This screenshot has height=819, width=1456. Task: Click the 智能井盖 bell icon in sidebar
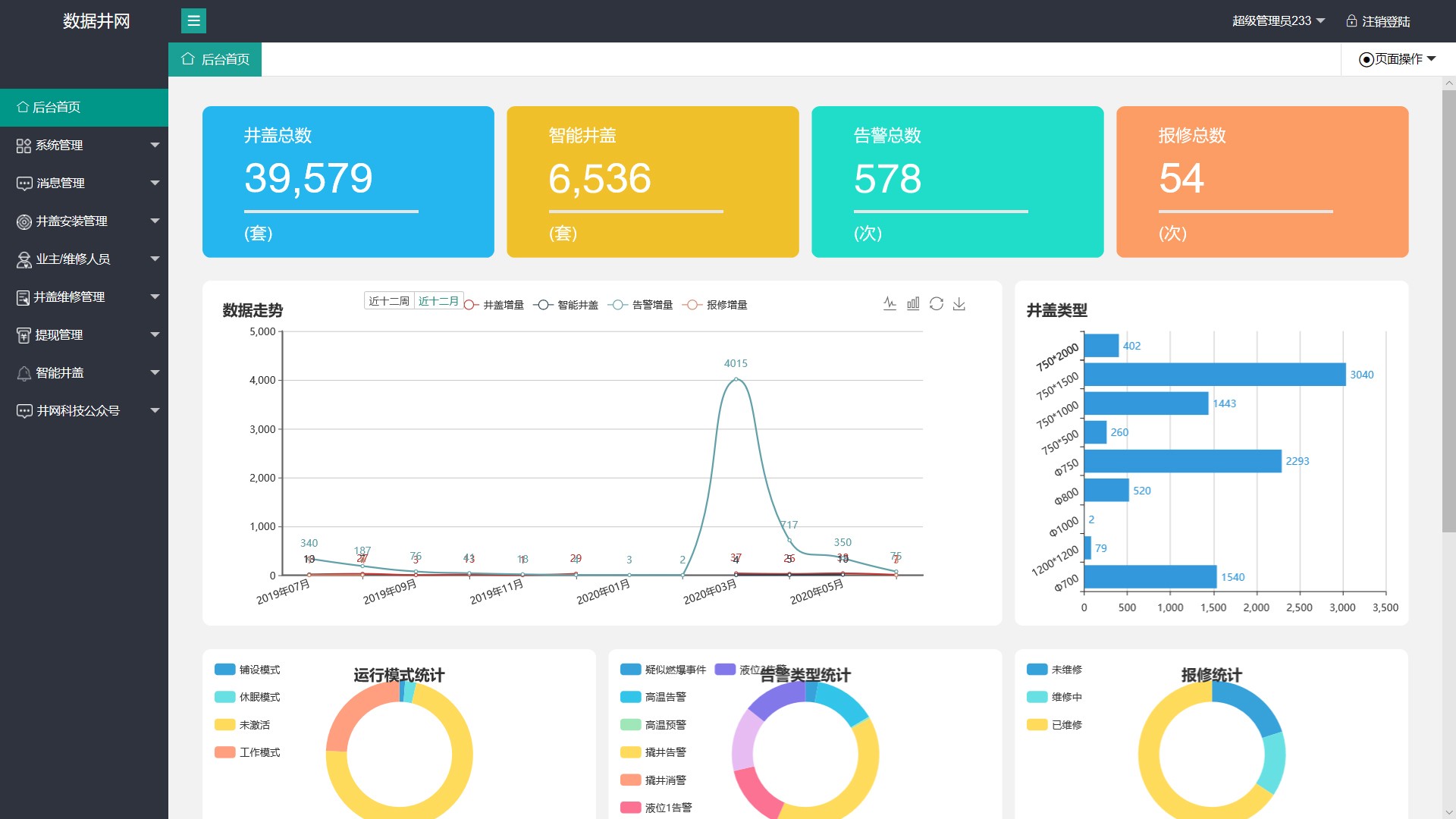pos(24,373)
